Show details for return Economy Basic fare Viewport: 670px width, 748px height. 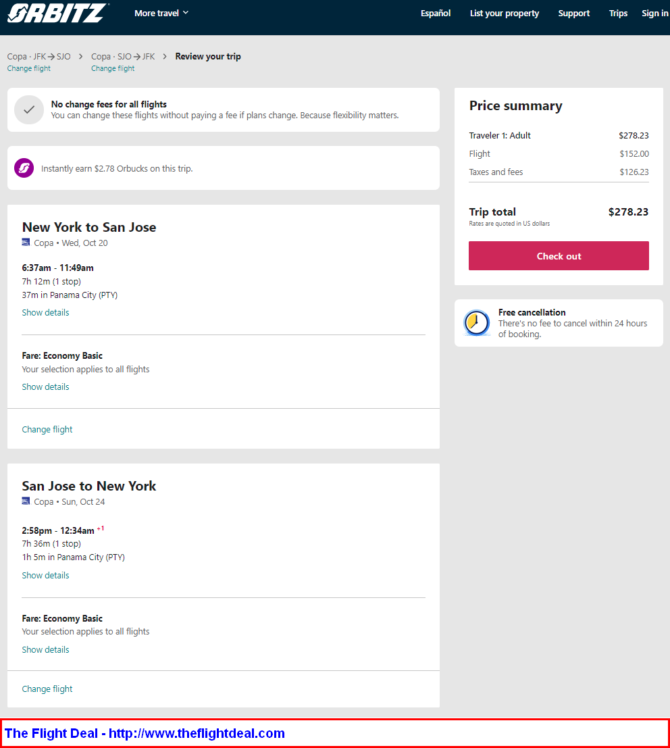45,650
